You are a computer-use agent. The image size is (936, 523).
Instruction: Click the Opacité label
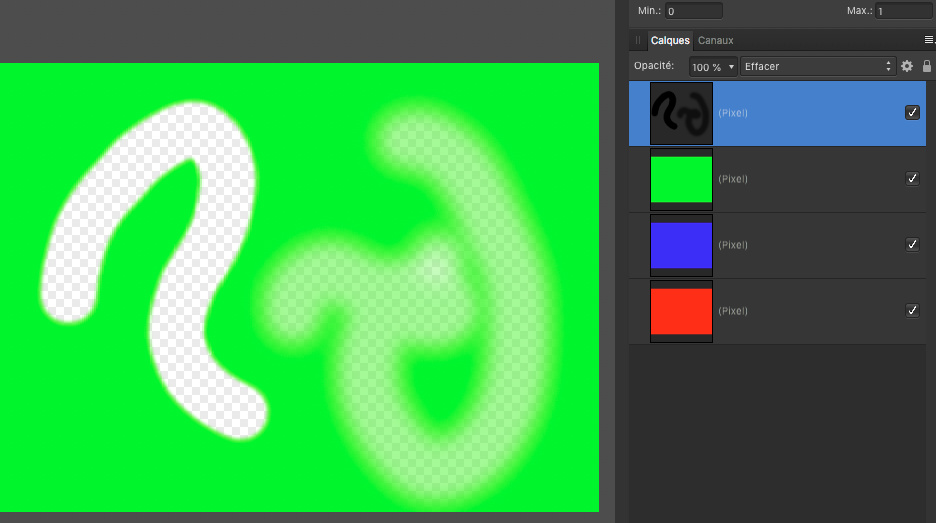tap(654, 66)
